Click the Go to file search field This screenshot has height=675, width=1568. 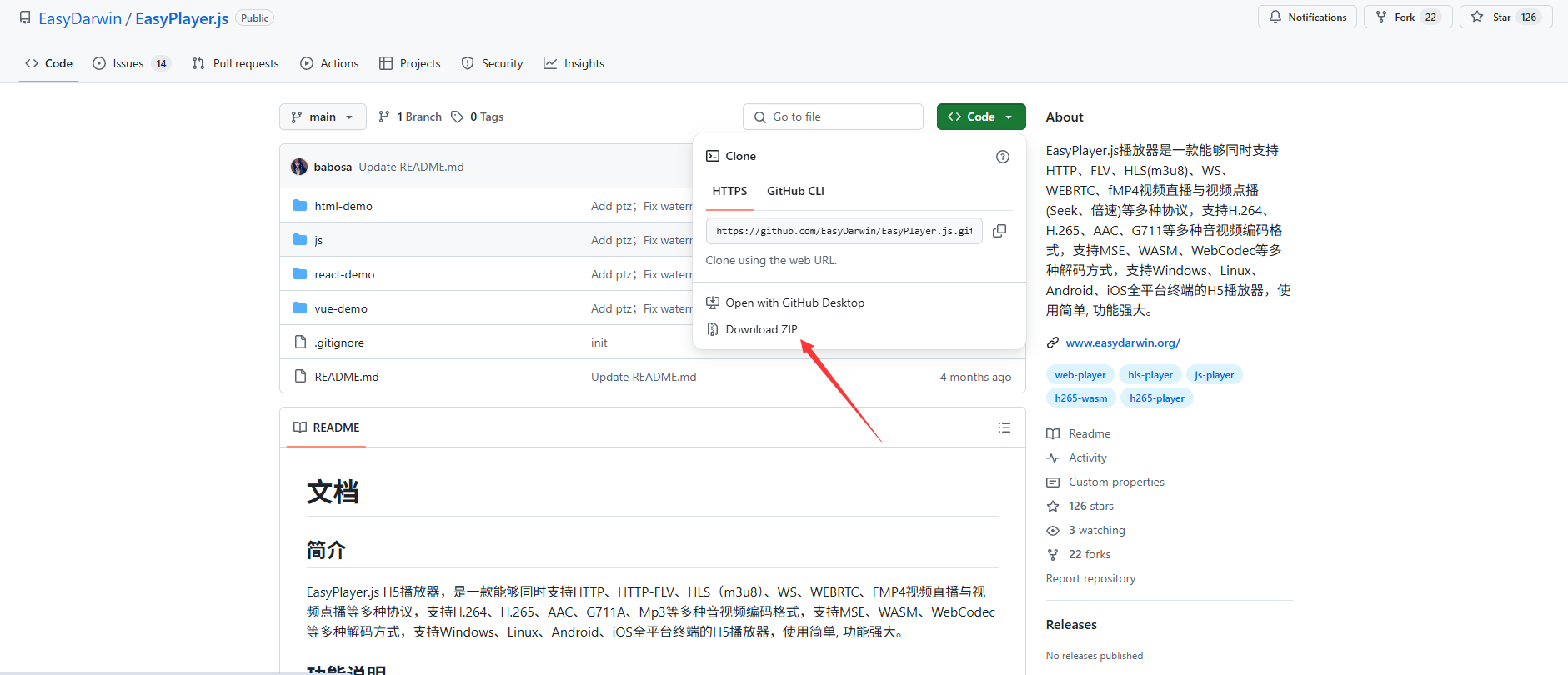click(x=833, y=117)
